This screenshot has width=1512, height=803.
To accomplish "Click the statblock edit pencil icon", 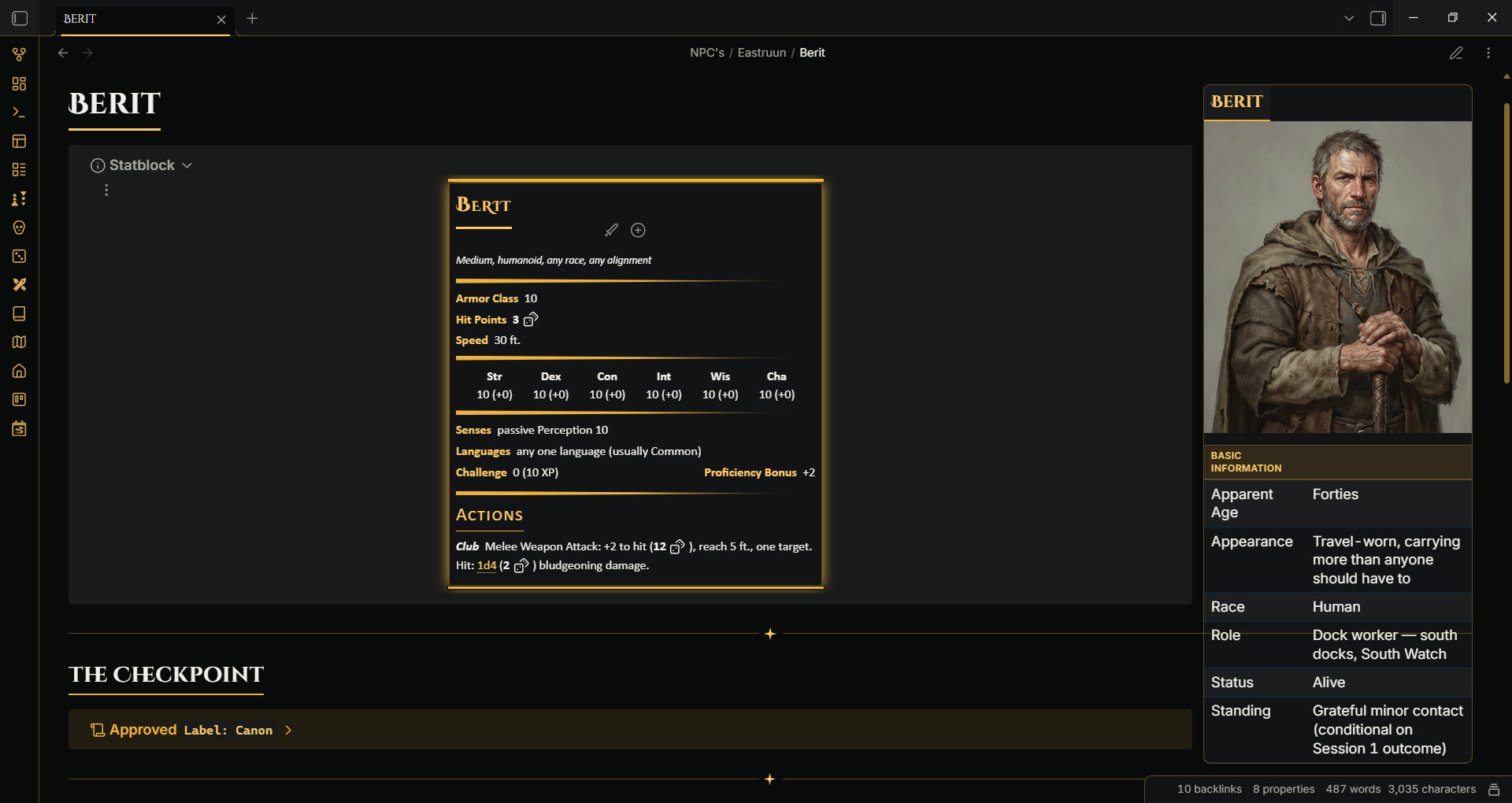I will [x=611, y=230].
